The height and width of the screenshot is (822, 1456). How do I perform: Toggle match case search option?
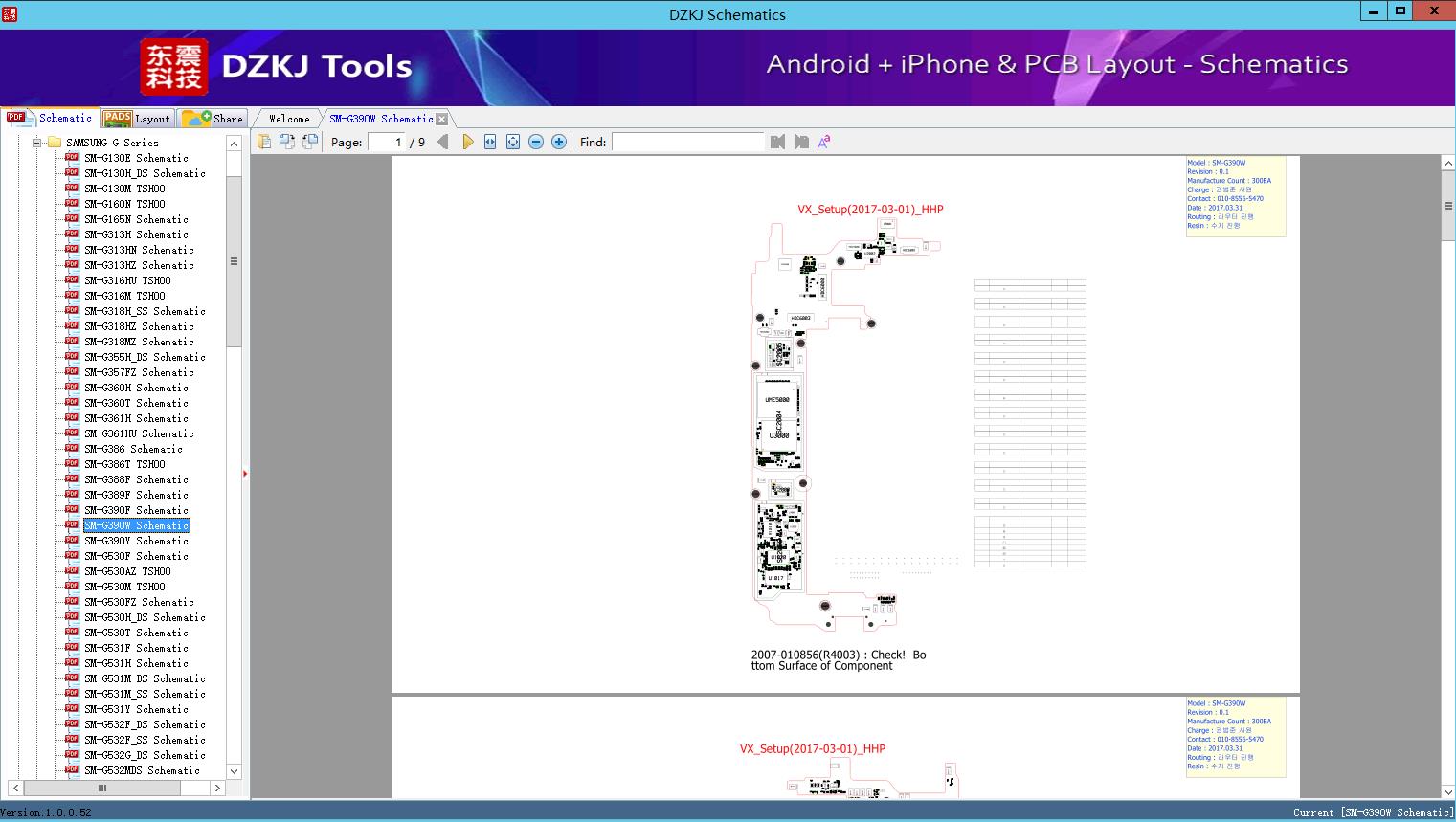823,142
